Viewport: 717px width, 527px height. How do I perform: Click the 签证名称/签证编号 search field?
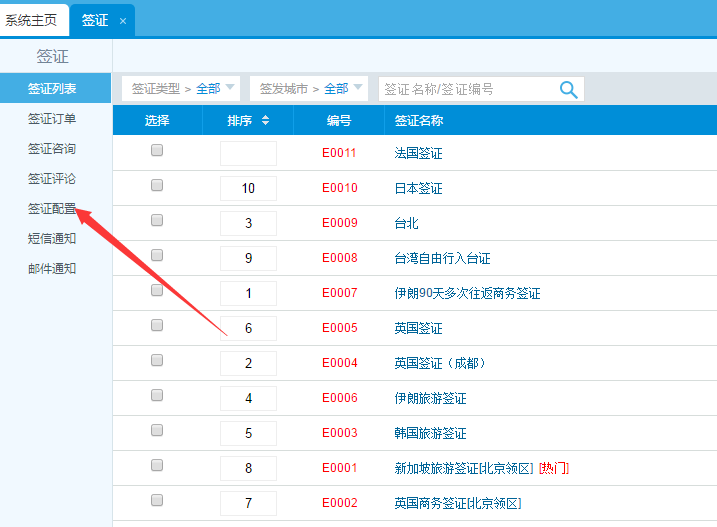(x=465, y=89)
